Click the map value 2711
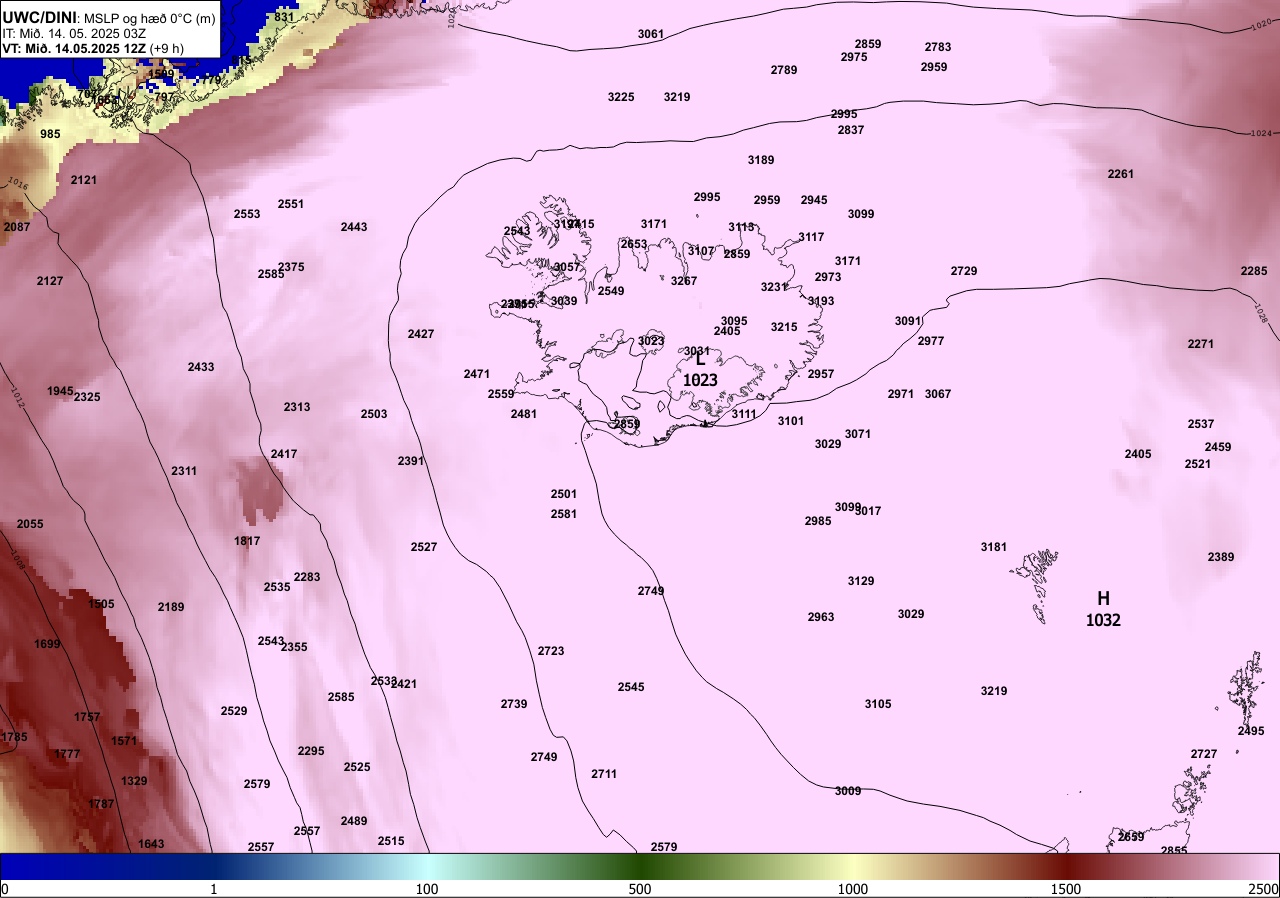The height and width of the screenshot is (898, 1280). (604, 774)
